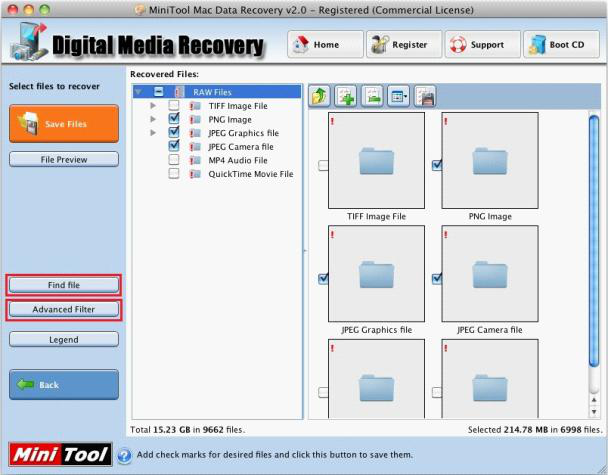Click the add-files green plus toolbar icon
Image resolution: width=608 pixels, height=475 pixels.
click(345, 96)
